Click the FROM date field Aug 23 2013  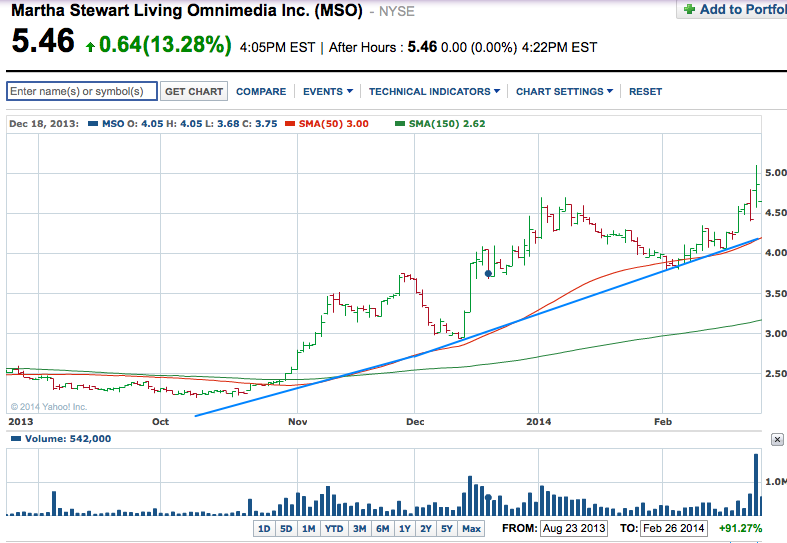(574, 528)
